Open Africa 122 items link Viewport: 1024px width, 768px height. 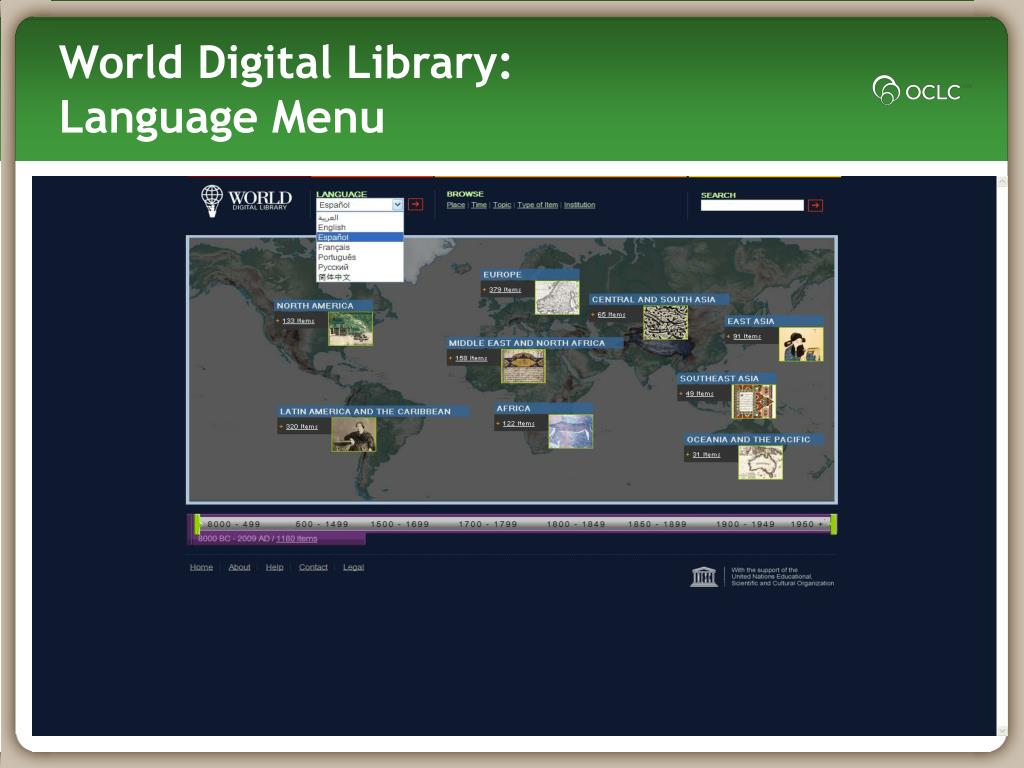click(519, 424)
